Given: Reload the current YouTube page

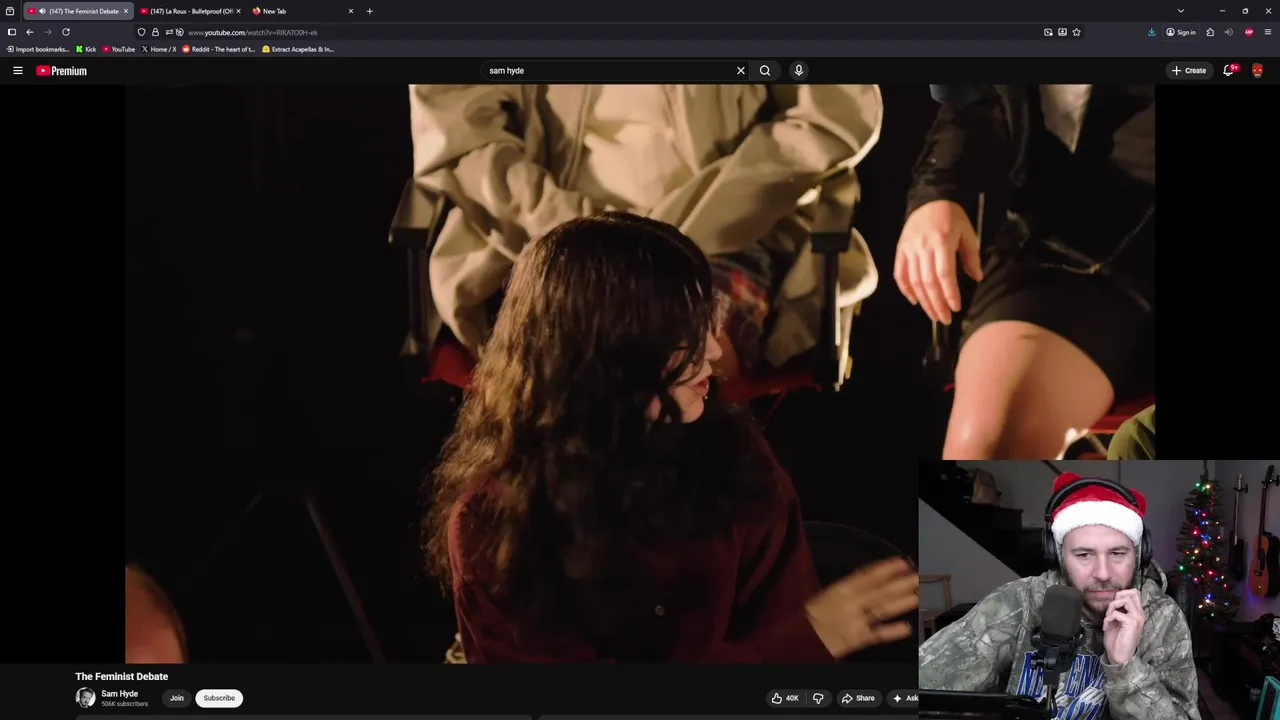Looking at the screenshot, I should tap(66, 32).
